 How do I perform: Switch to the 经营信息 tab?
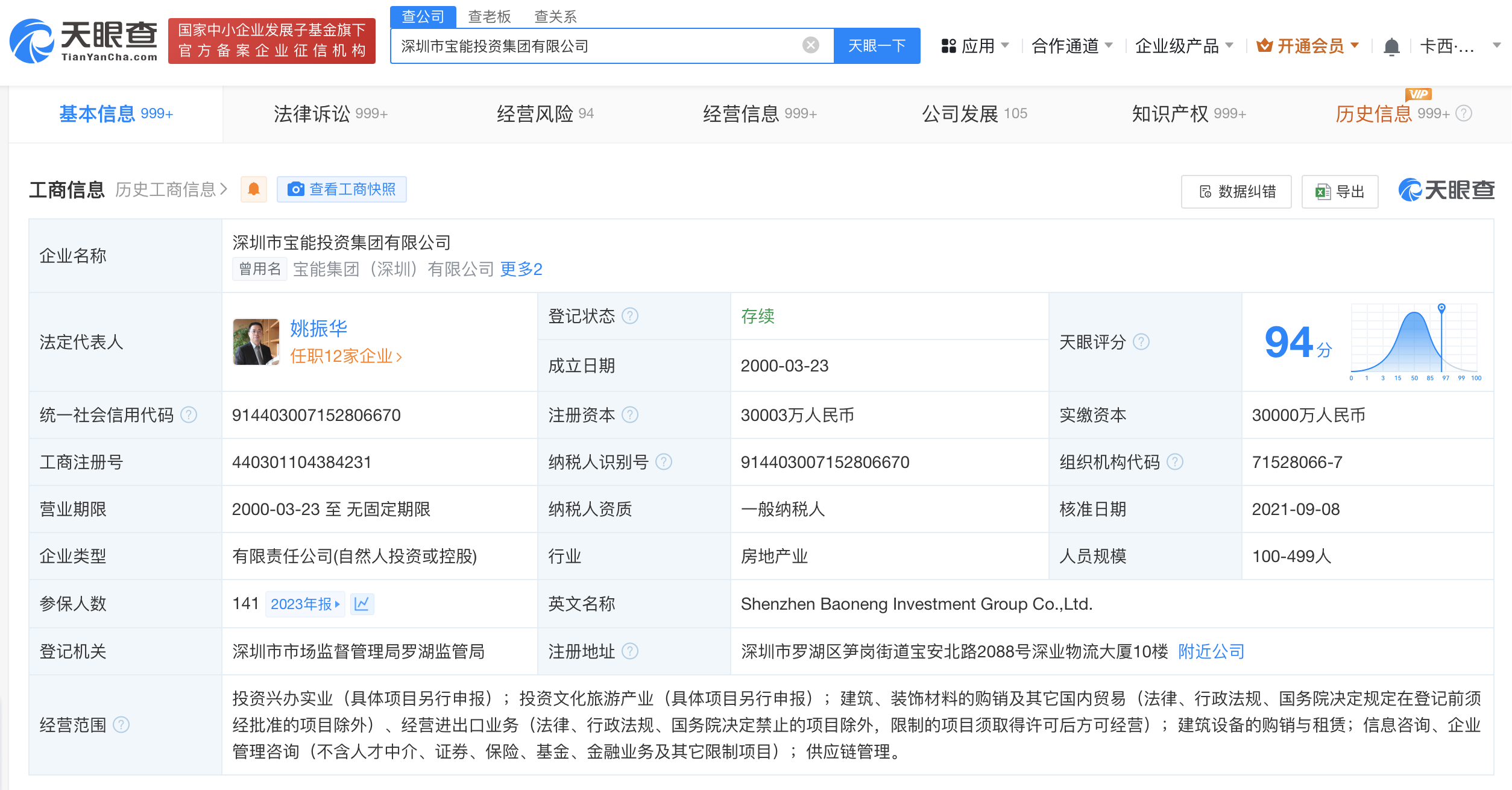pyautogui.click(x=760, y=113)
